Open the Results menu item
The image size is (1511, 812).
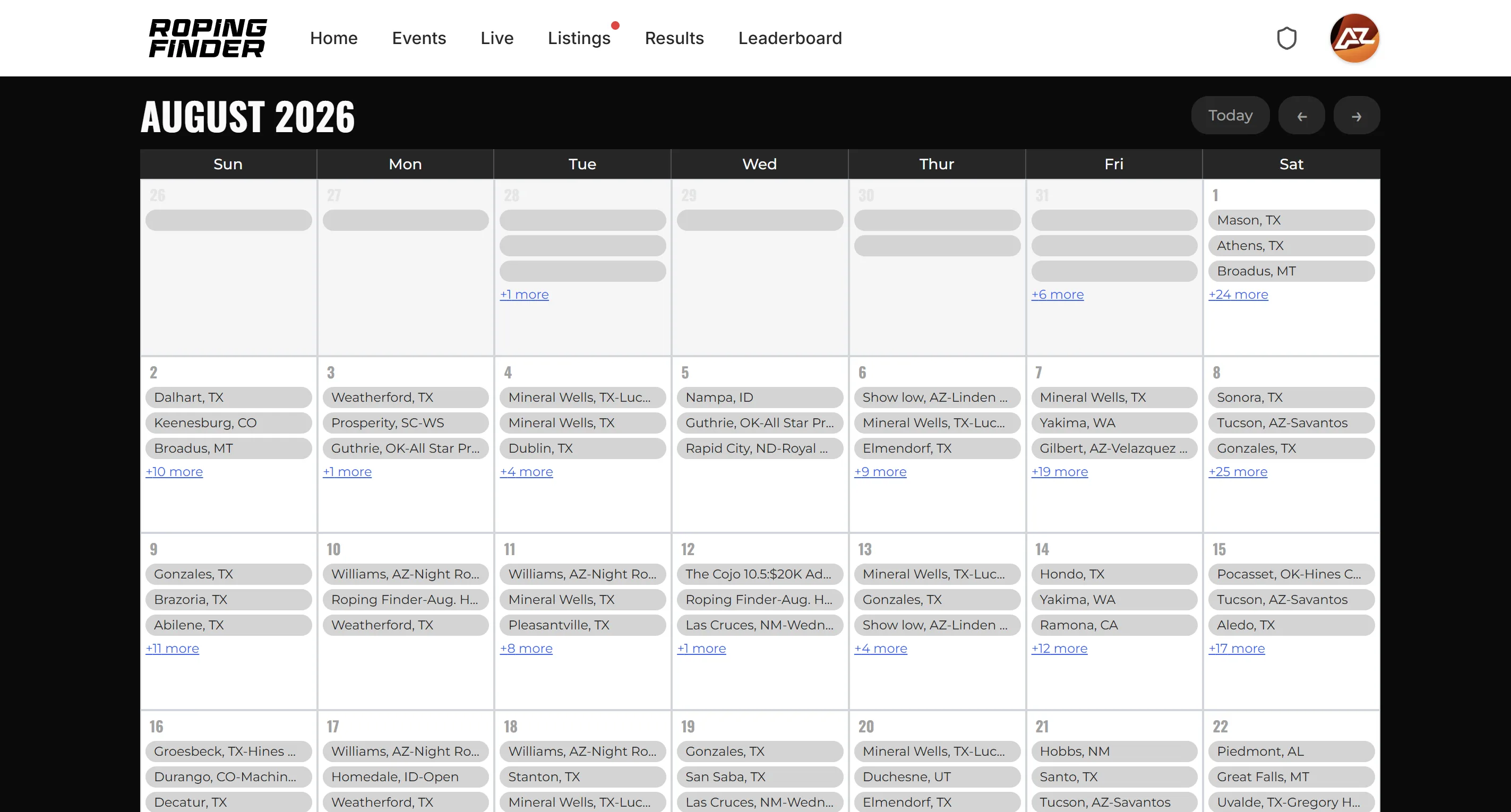point(674,38)
